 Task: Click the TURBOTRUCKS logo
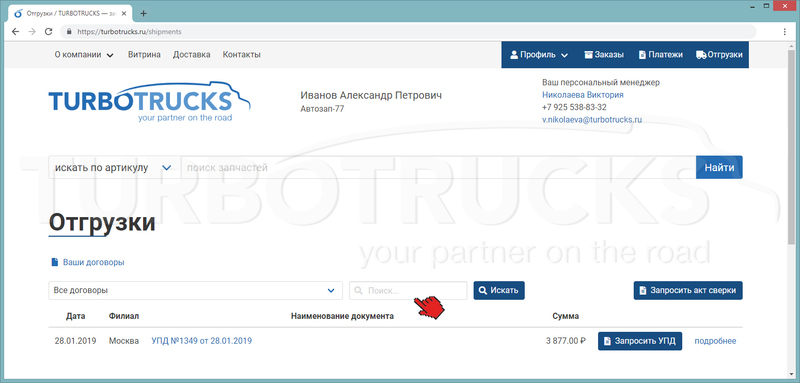tap(149, 101)
